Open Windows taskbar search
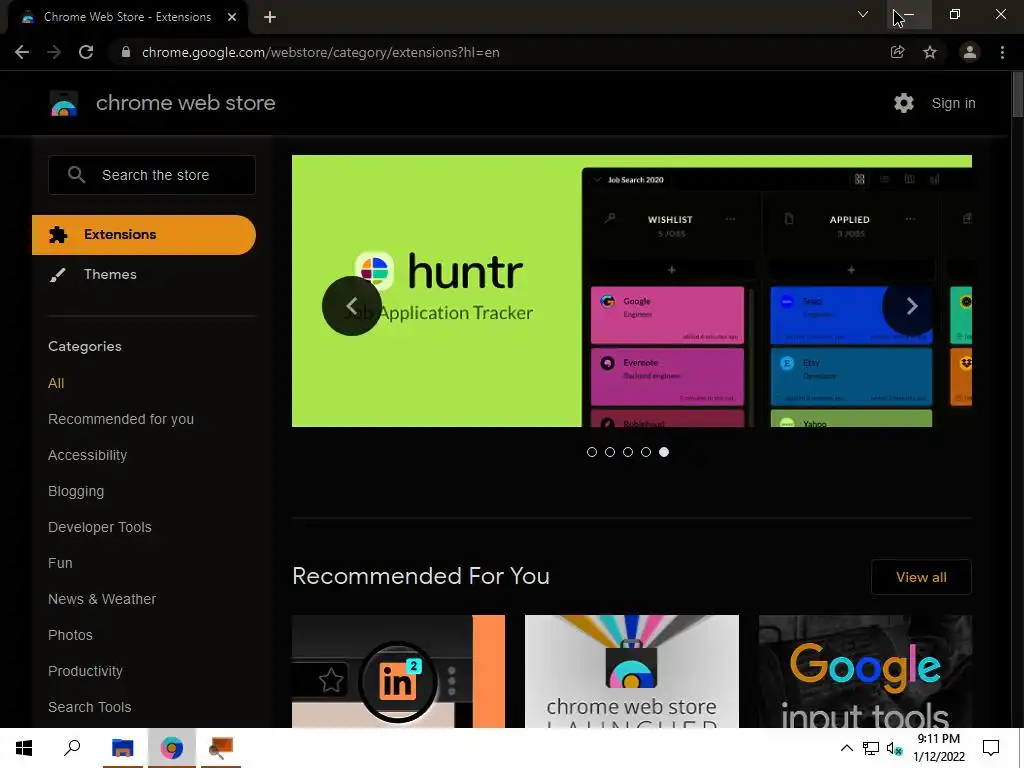Screen dimensions: 1024x768 72,748
